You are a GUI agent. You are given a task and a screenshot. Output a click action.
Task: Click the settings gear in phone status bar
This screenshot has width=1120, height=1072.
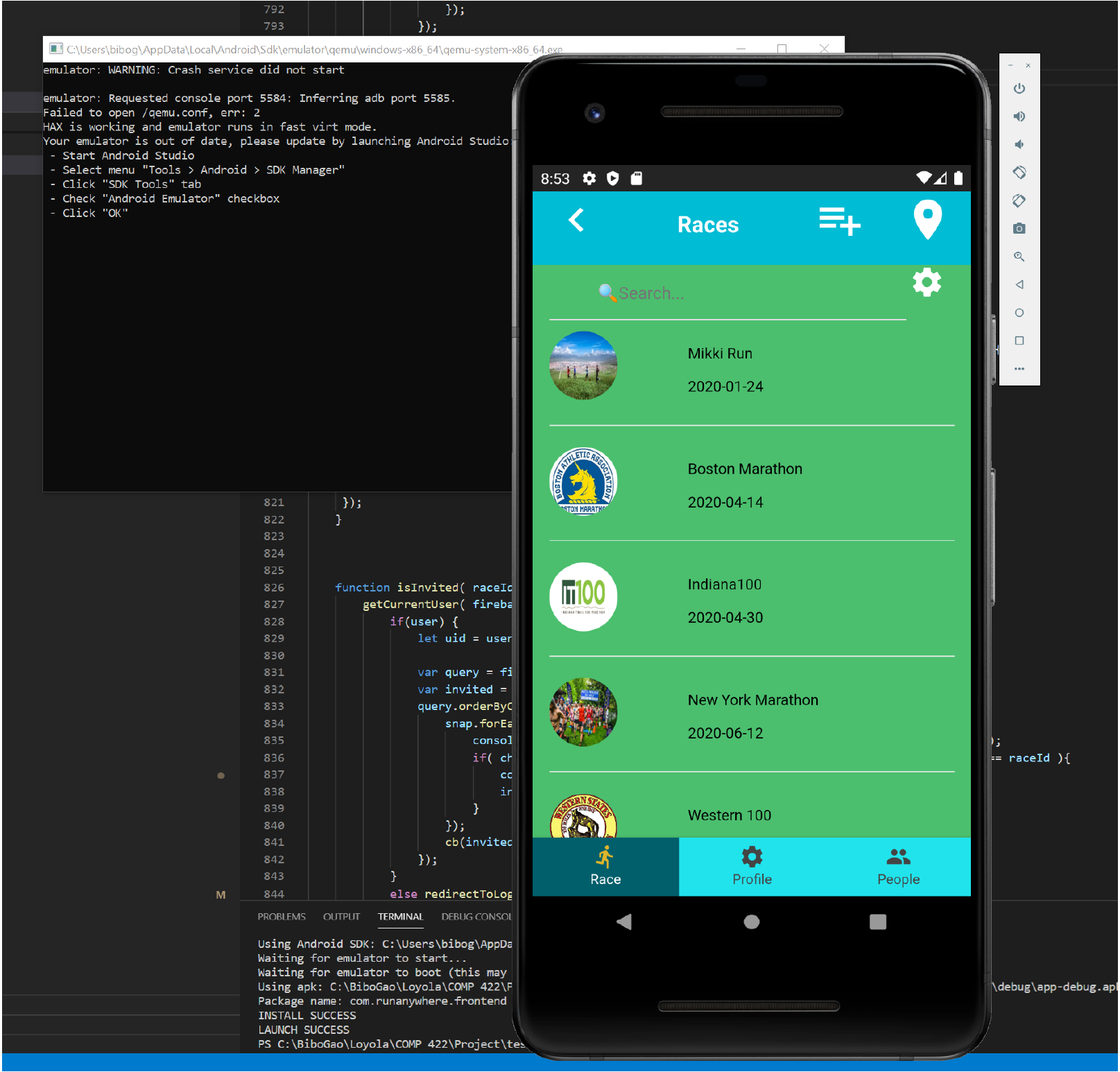click(589, 179)
